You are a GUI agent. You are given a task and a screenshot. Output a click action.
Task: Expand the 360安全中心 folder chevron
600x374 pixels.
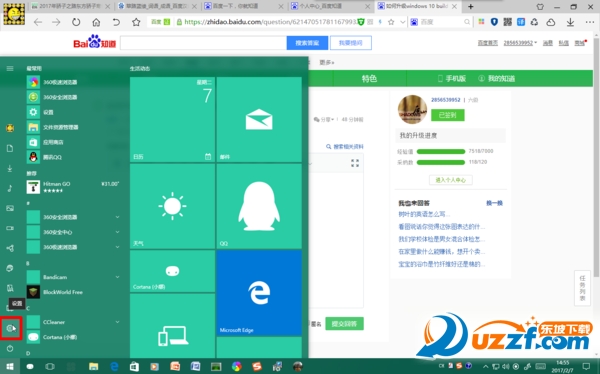pos(117,232)
